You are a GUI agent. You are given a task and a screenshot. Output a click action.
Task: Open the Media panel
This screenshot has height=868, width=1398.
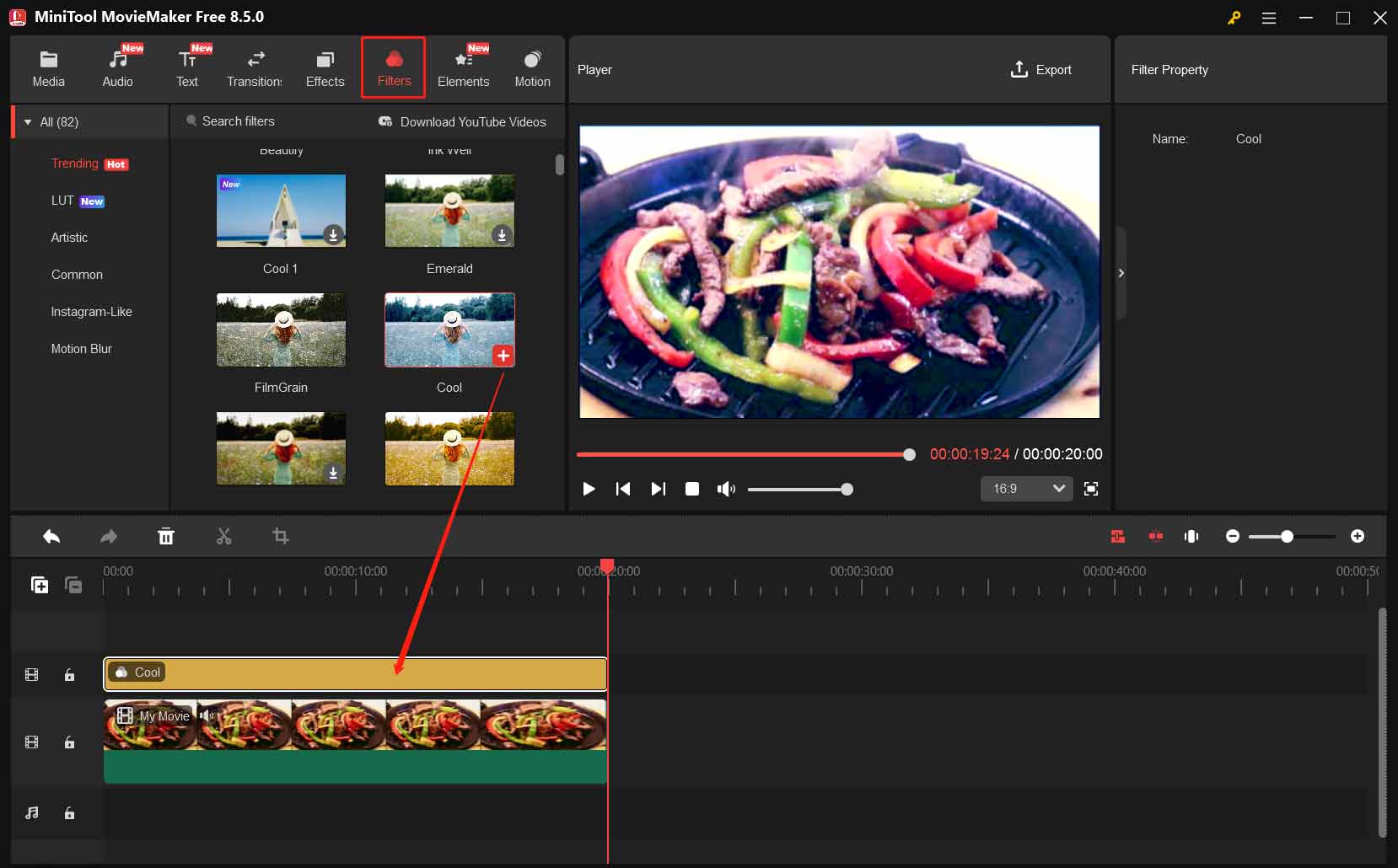[x=48, y=67]
